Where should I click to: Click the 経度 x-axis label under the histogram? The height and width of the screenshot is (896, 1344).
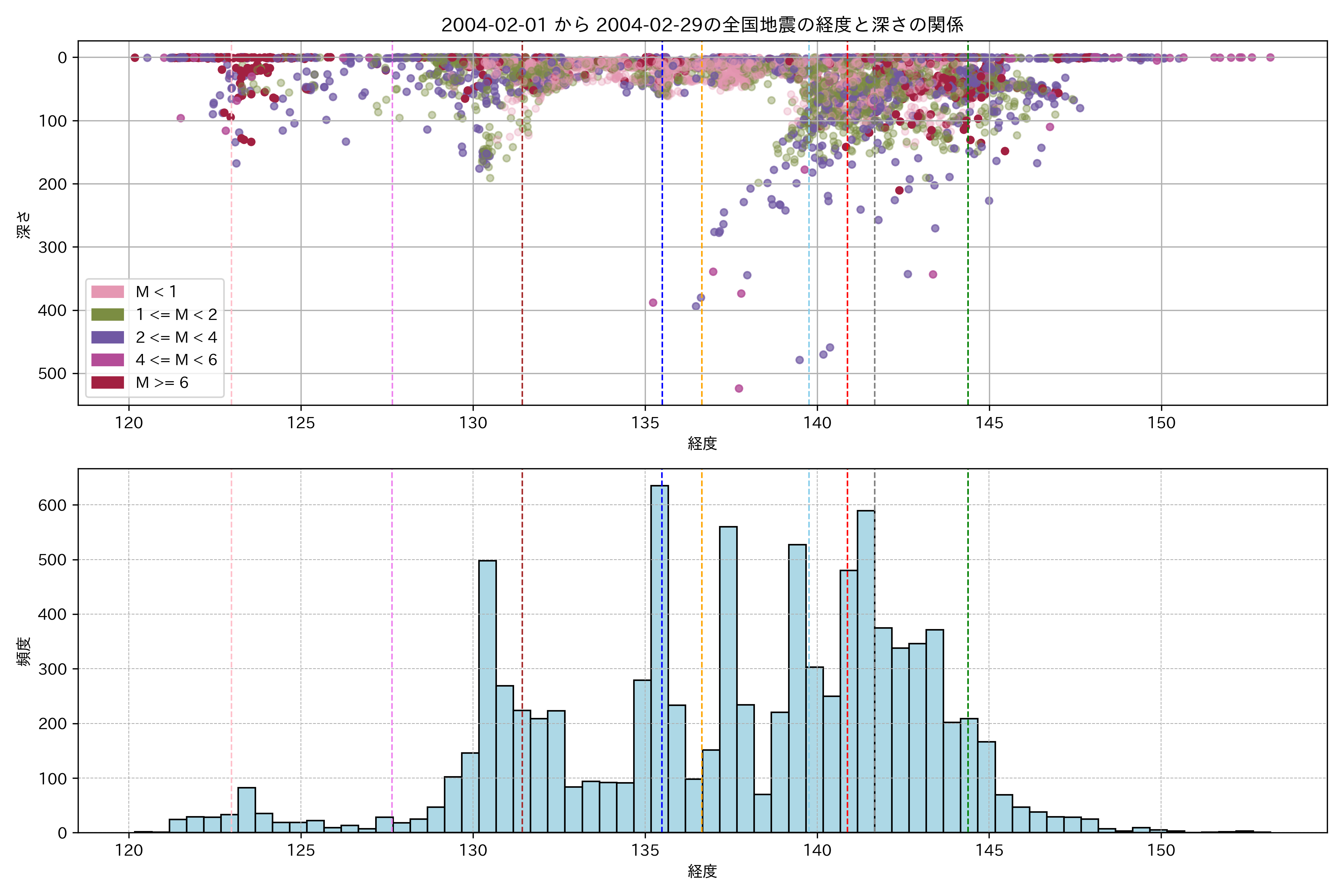click(x=702, y=871)
